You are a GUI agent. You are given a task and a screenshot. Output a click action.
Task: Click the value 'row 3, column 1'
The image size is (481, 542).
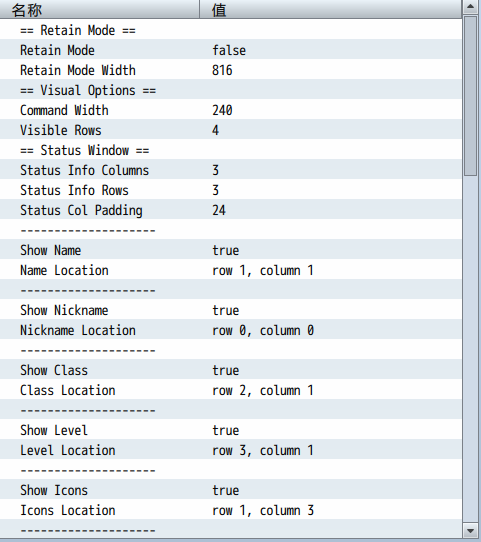(x=263, y=451)
